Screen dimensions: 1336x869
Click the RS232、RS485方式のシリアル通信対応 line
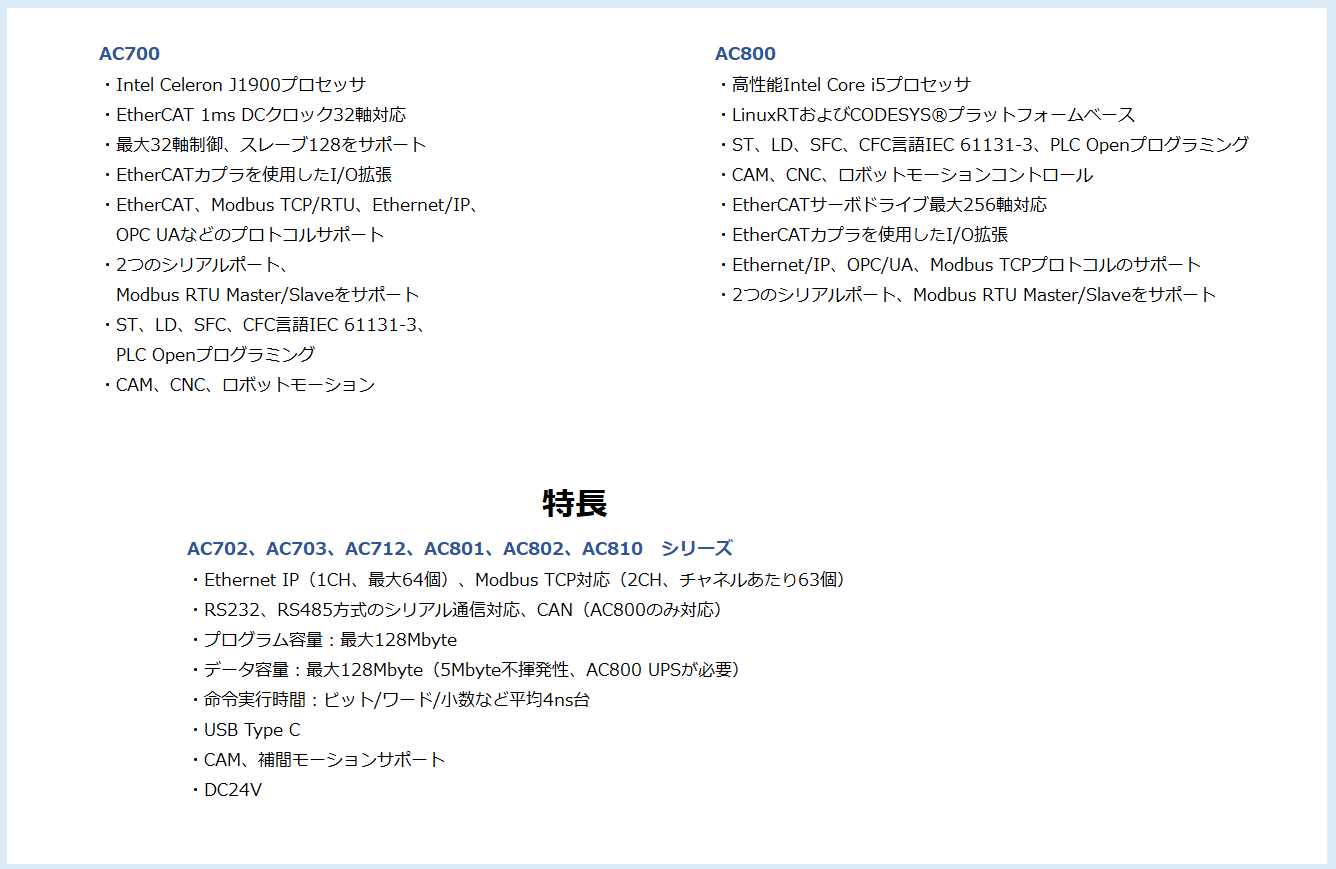[458, 610]
